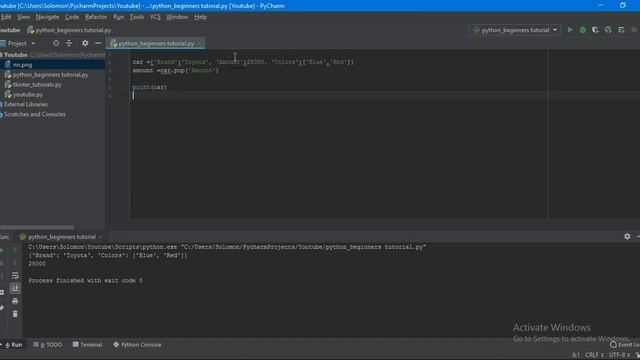Click the locate/scroll from source target icon
The image size is (640, 360).
56,43
